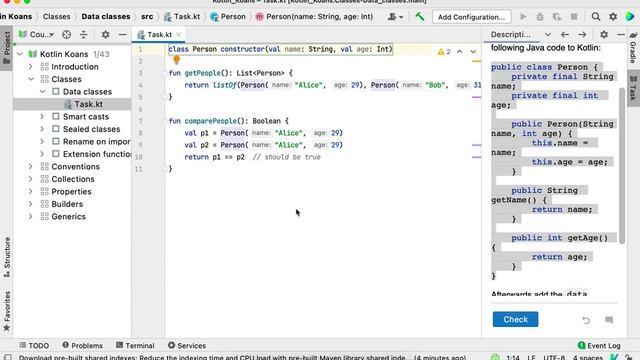Navigate back arrow in Description panel
Viewport: 640px width, 360px height.
(x=565, y=35)
